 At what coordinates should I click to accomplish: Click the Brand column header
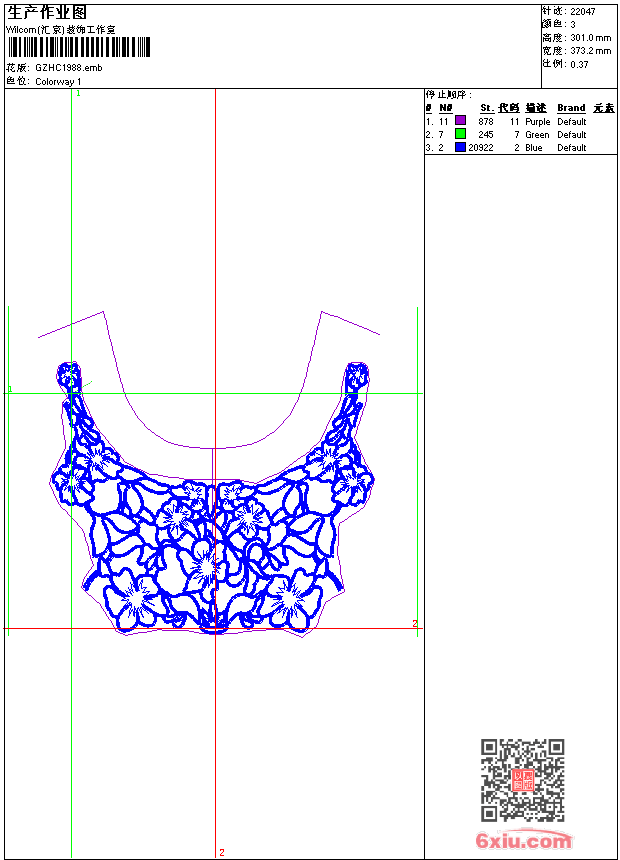point(571,108)
